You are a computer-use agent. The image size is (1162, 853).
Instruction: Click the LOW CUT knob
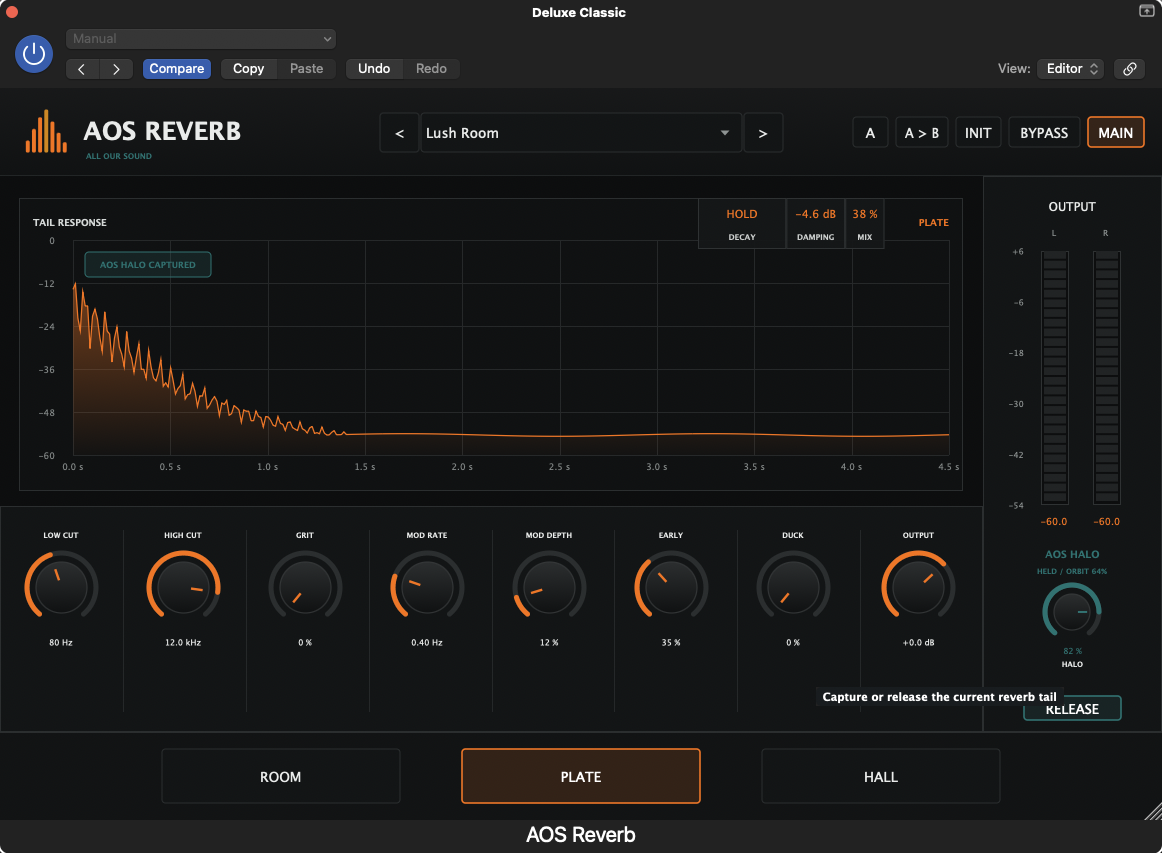point(61,587)
